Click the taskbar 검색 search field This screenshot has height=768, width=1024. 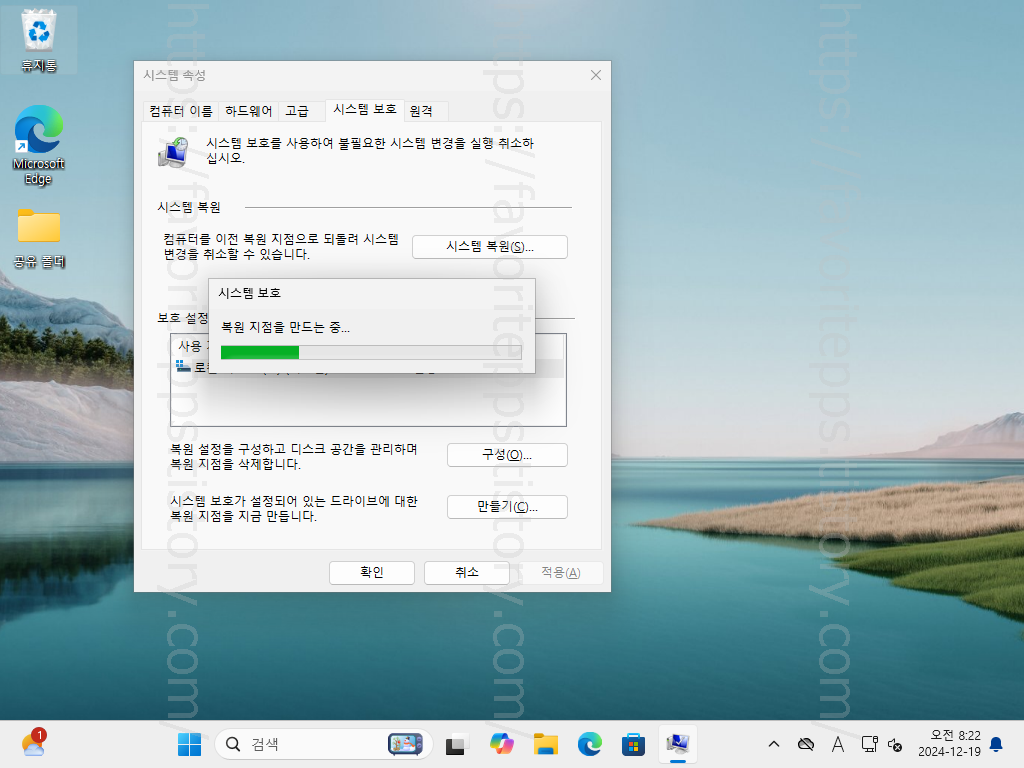pos(324,744)
